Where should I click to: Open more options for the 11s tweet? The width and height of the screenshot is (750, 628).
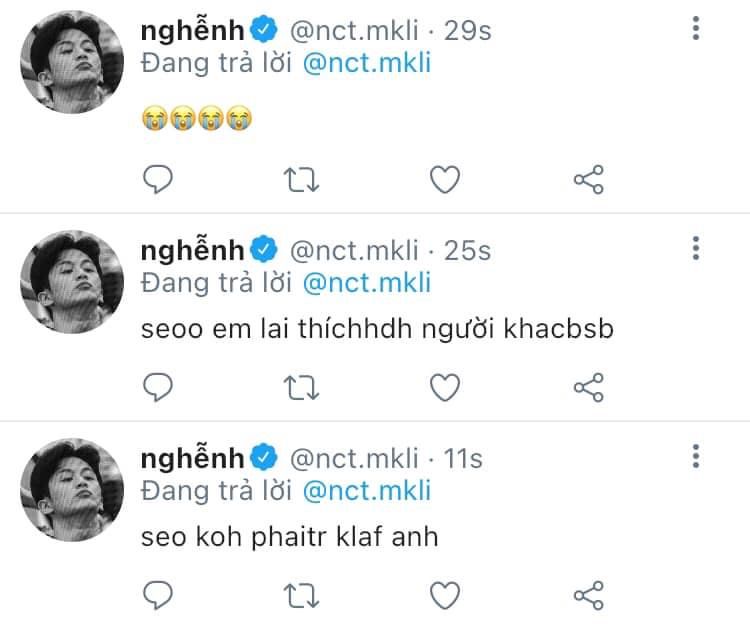696,457
